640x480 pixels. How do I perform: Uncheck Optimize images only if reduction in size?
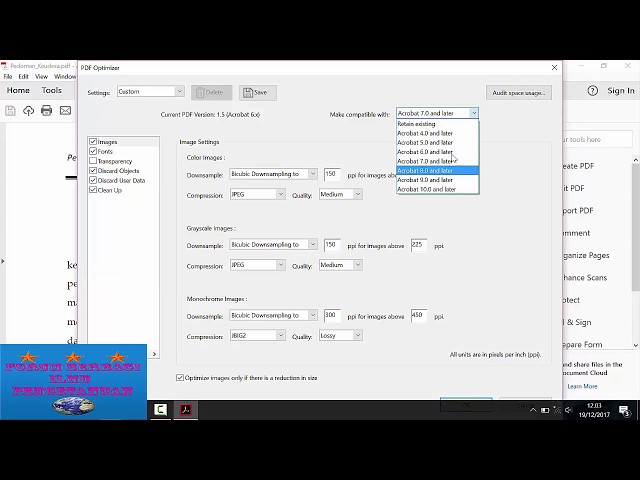pyautogui.click(x=180, y=378)
